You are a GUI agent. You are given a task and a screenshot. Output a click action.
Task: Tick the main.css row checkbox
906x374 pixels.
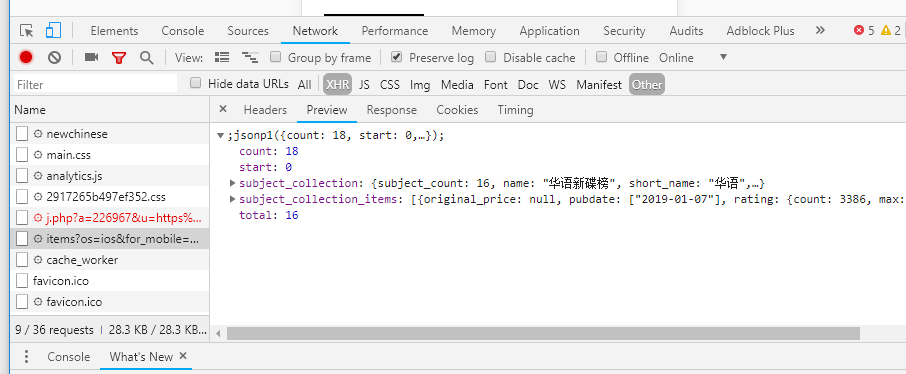click(22, 155)
